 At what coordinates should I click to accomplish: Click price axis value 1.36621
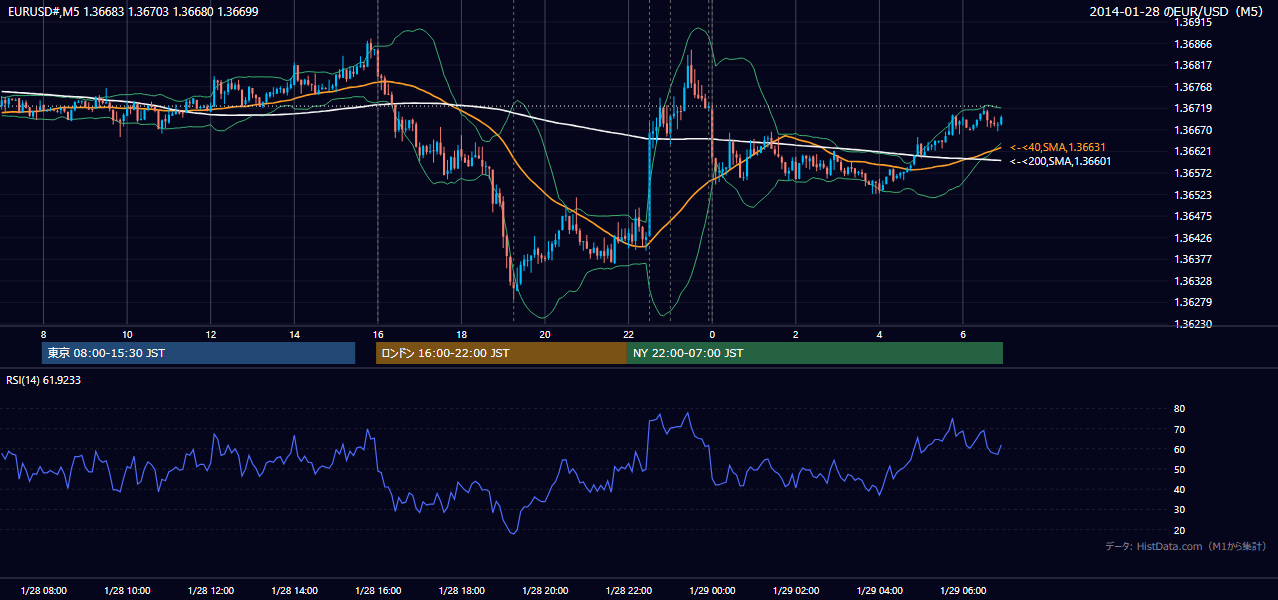coord(1193,152)
